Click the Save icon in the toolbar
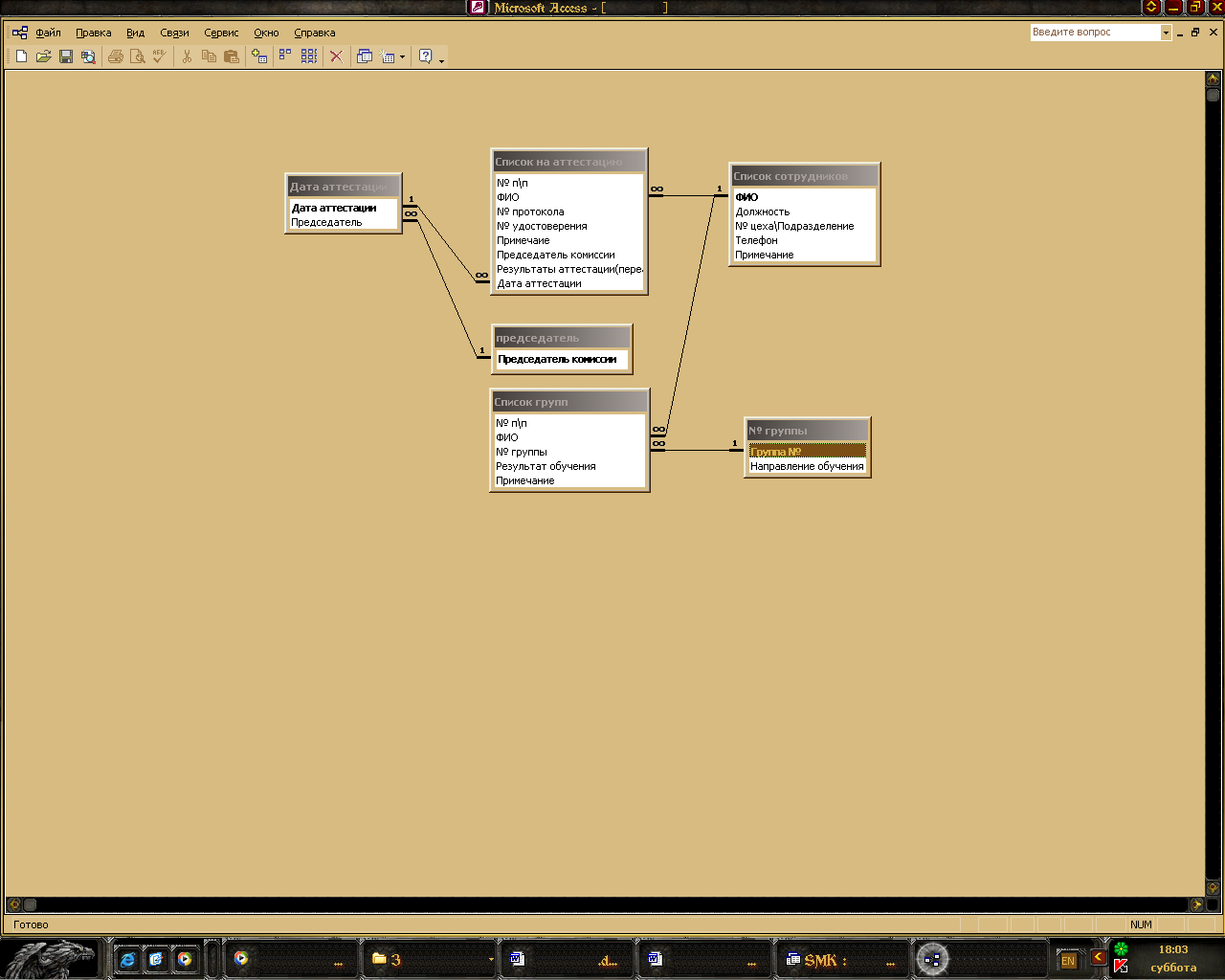 point(66,57)
